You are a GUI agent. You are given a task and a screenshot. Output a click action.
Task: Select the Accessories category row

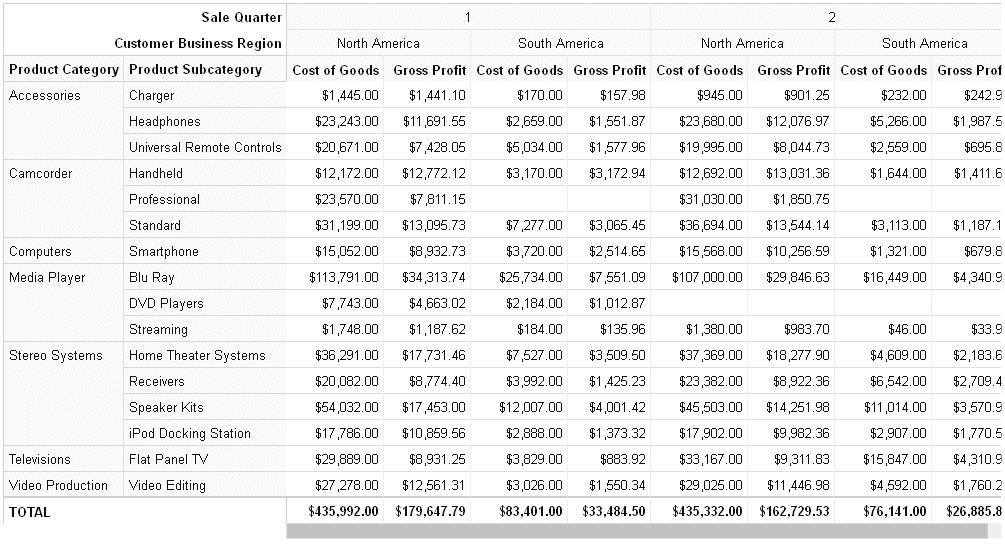[x=63, y=121]
